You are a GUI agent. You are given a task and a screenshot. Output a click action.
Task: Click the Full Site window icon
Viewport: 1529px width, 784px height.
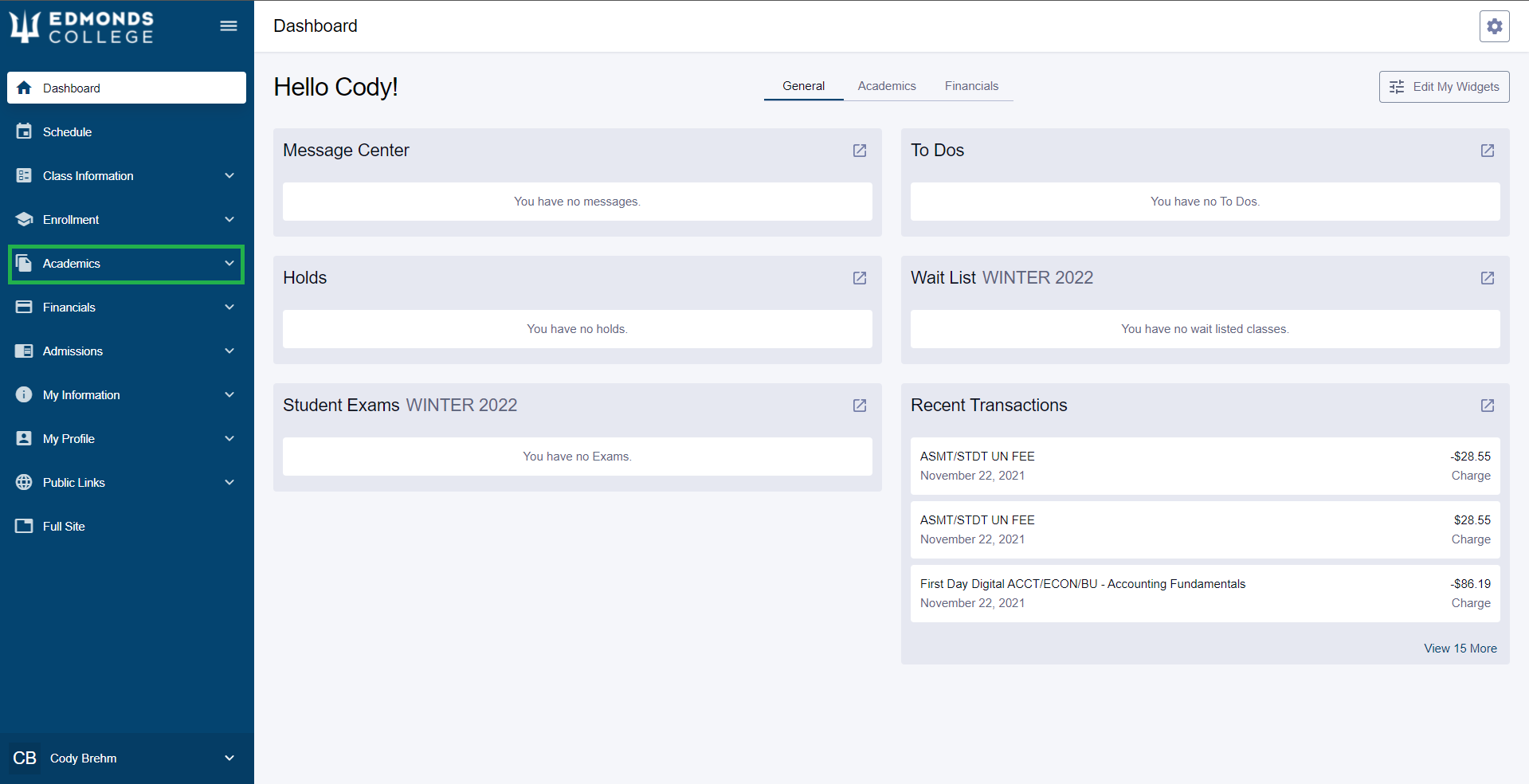24,526
